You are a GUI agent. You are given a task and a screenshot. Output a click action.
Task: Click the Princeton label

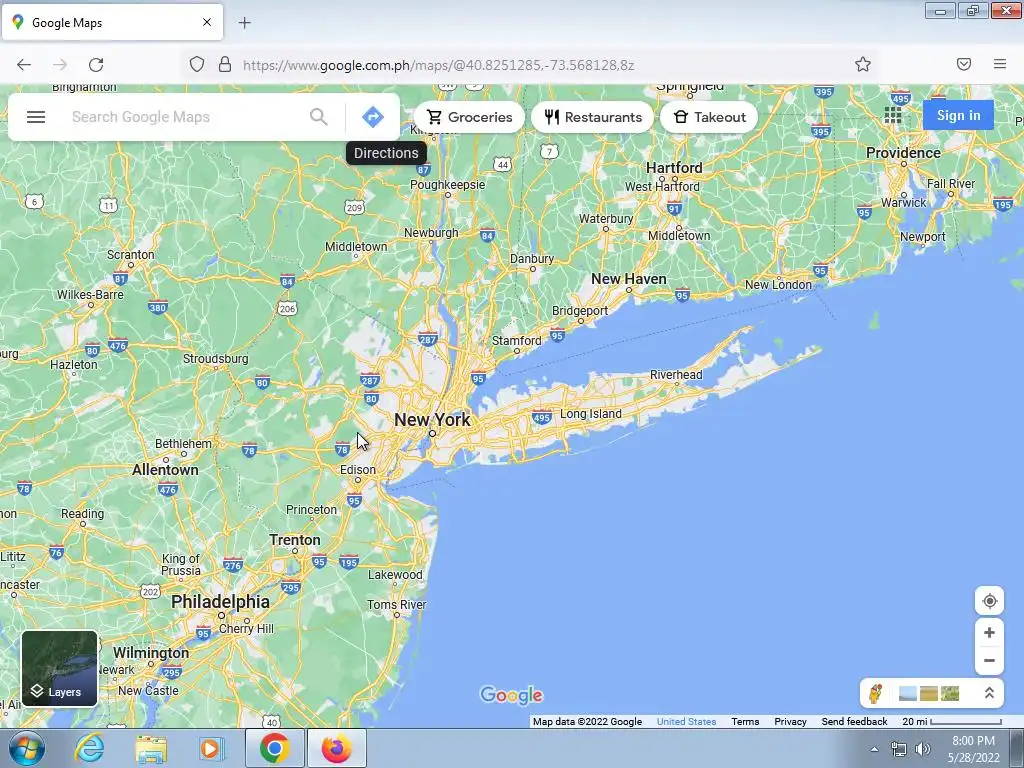point(312,509)
